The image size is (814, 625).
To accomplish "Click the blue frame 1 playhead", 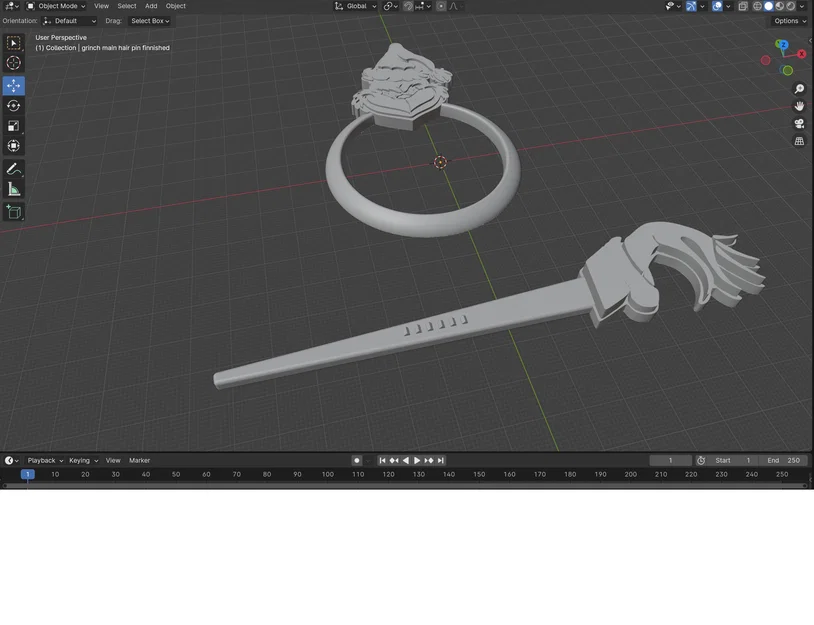I will point(28,474).
